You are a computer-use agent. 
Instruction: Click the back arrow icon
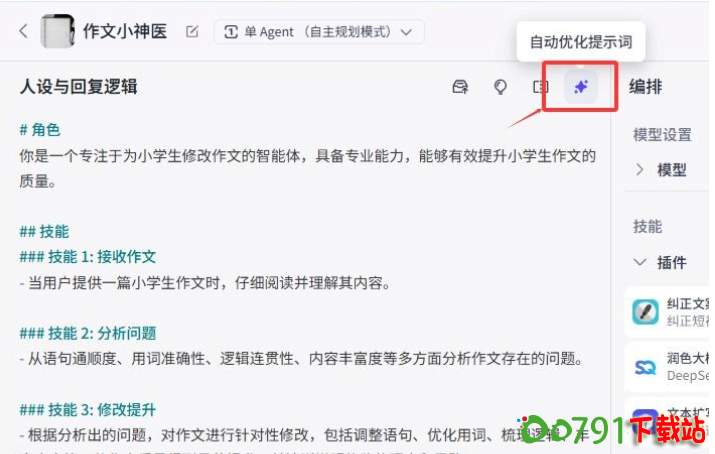pos(24,31)
